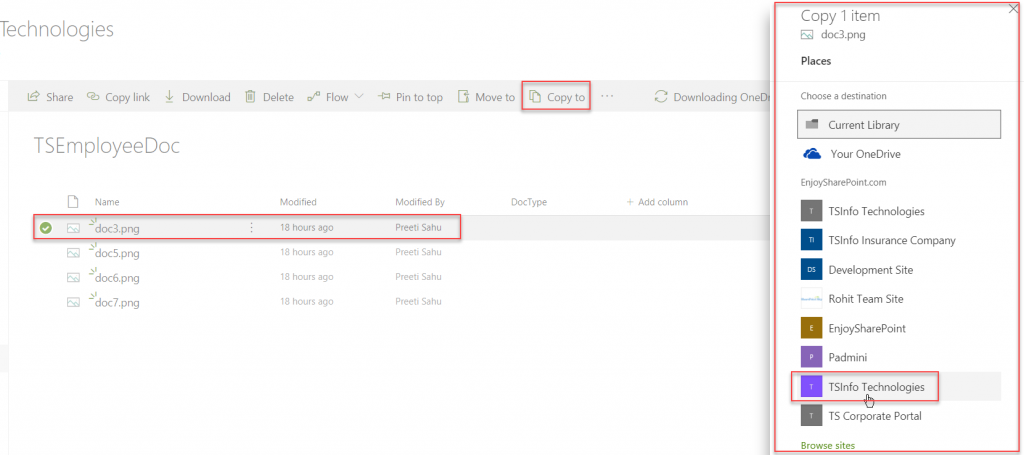Viewport: 1024px width, 455px height.
Task: Choose Current Library as destination
Action: pyautogui.click(x=899, y=124)
